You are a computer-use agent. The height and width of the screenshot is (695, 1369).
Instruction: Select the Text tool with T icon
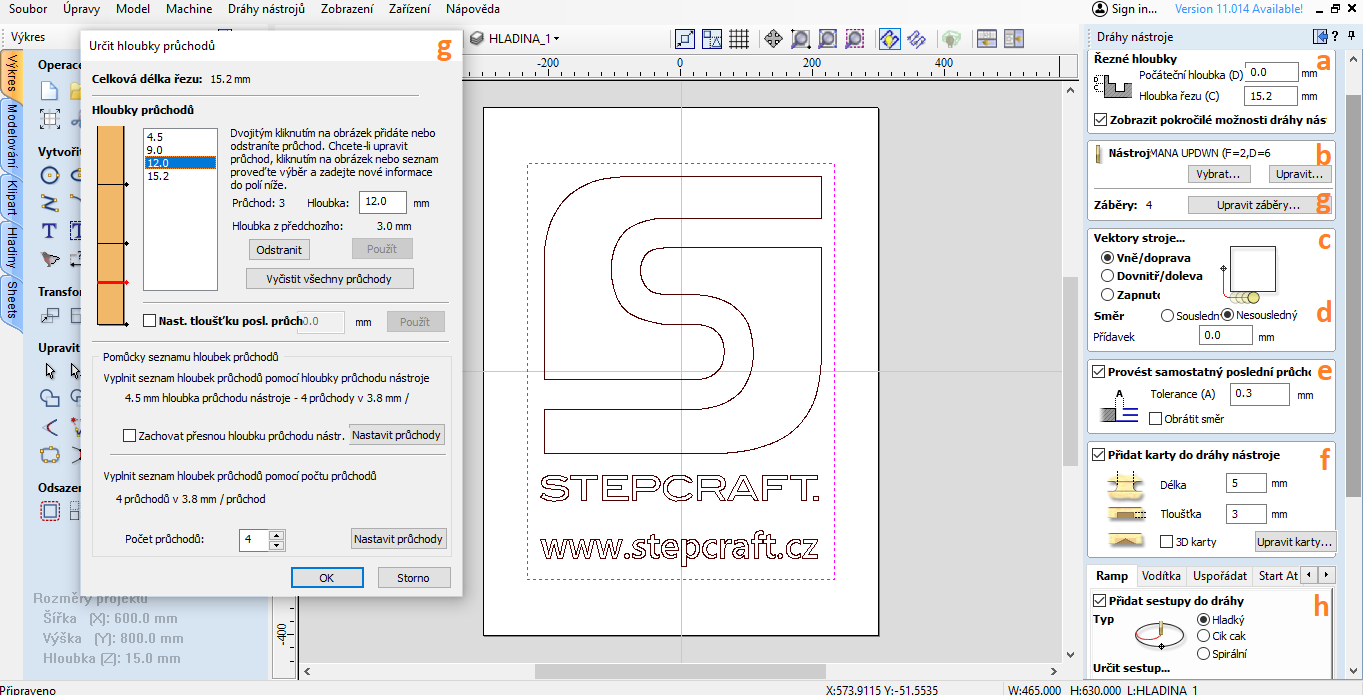[x=50, y=231]
